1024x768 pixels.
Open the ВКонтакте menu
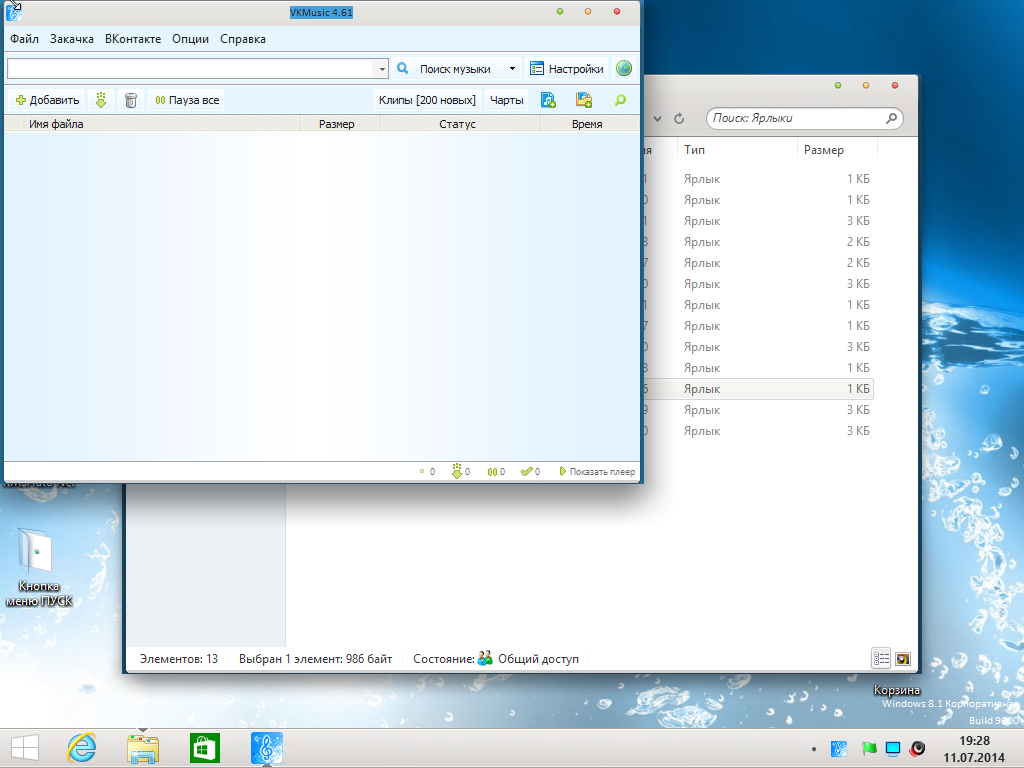click(133, 39)
